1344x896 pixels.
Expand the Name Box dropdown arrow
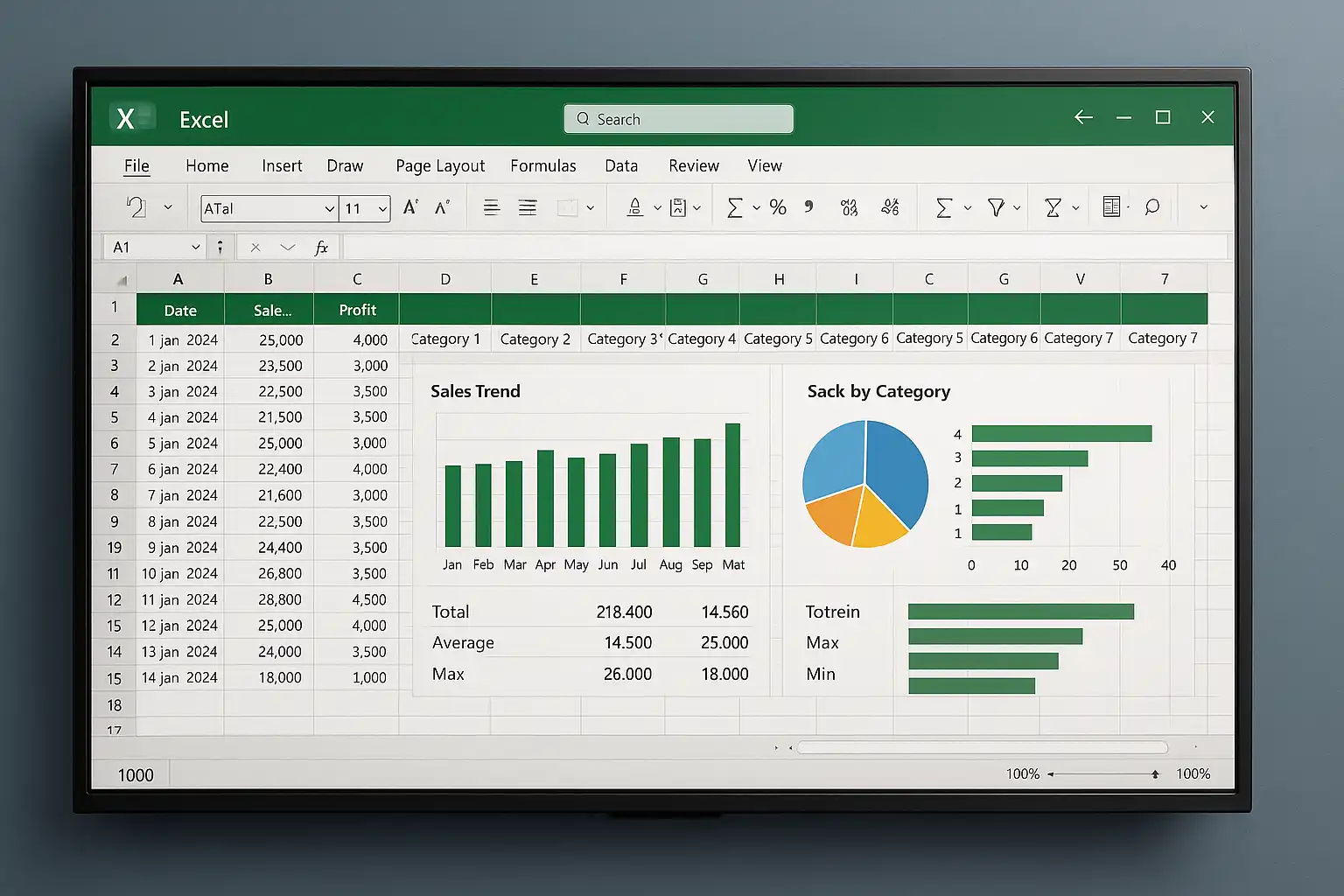196,248
